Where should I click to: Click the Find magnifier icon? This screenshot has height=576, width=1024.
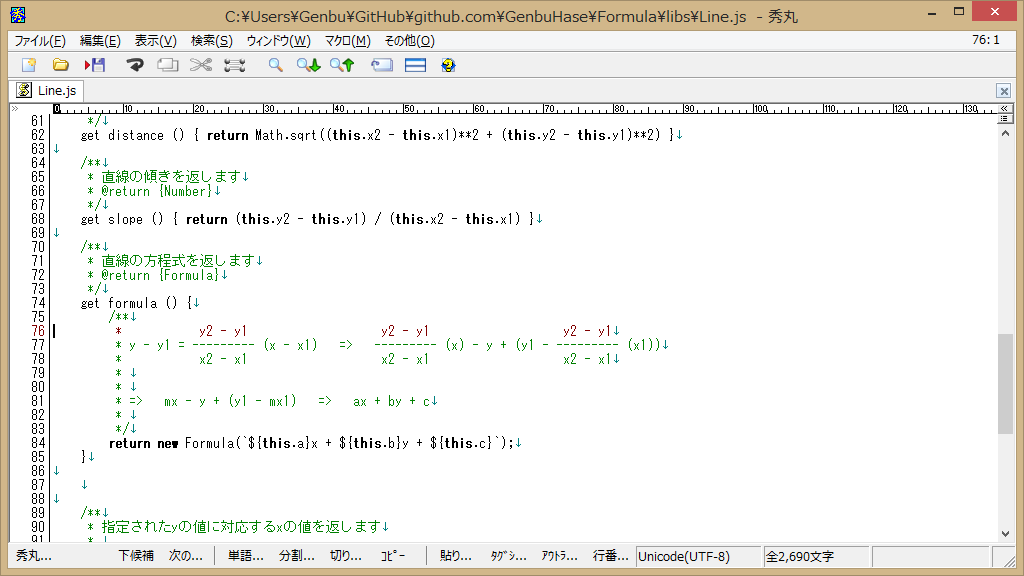[x=275, y=65]
